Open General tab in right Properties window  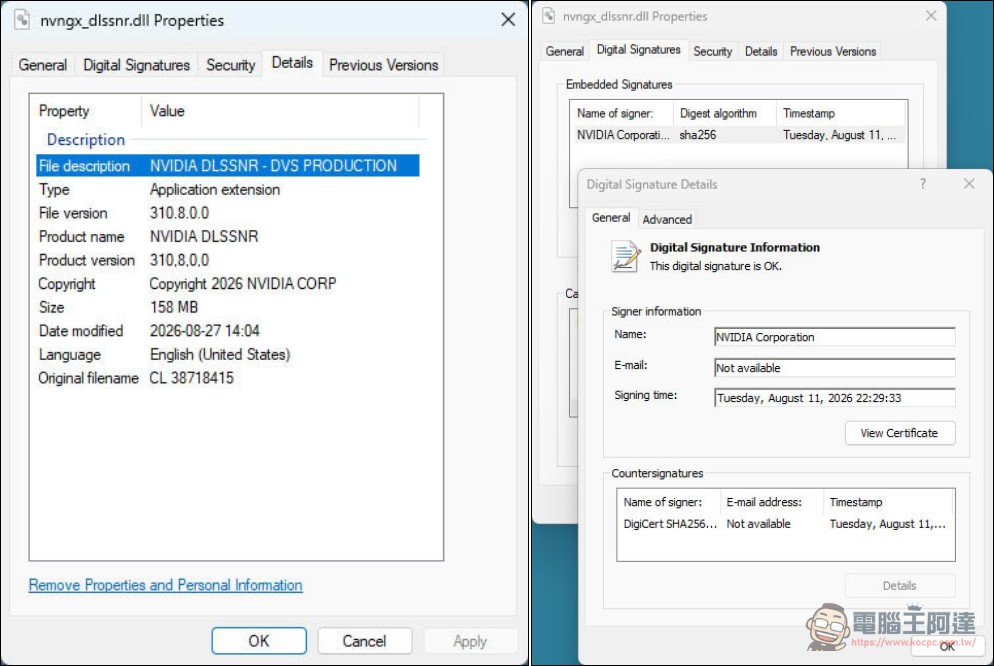click(x=564, y=51)
